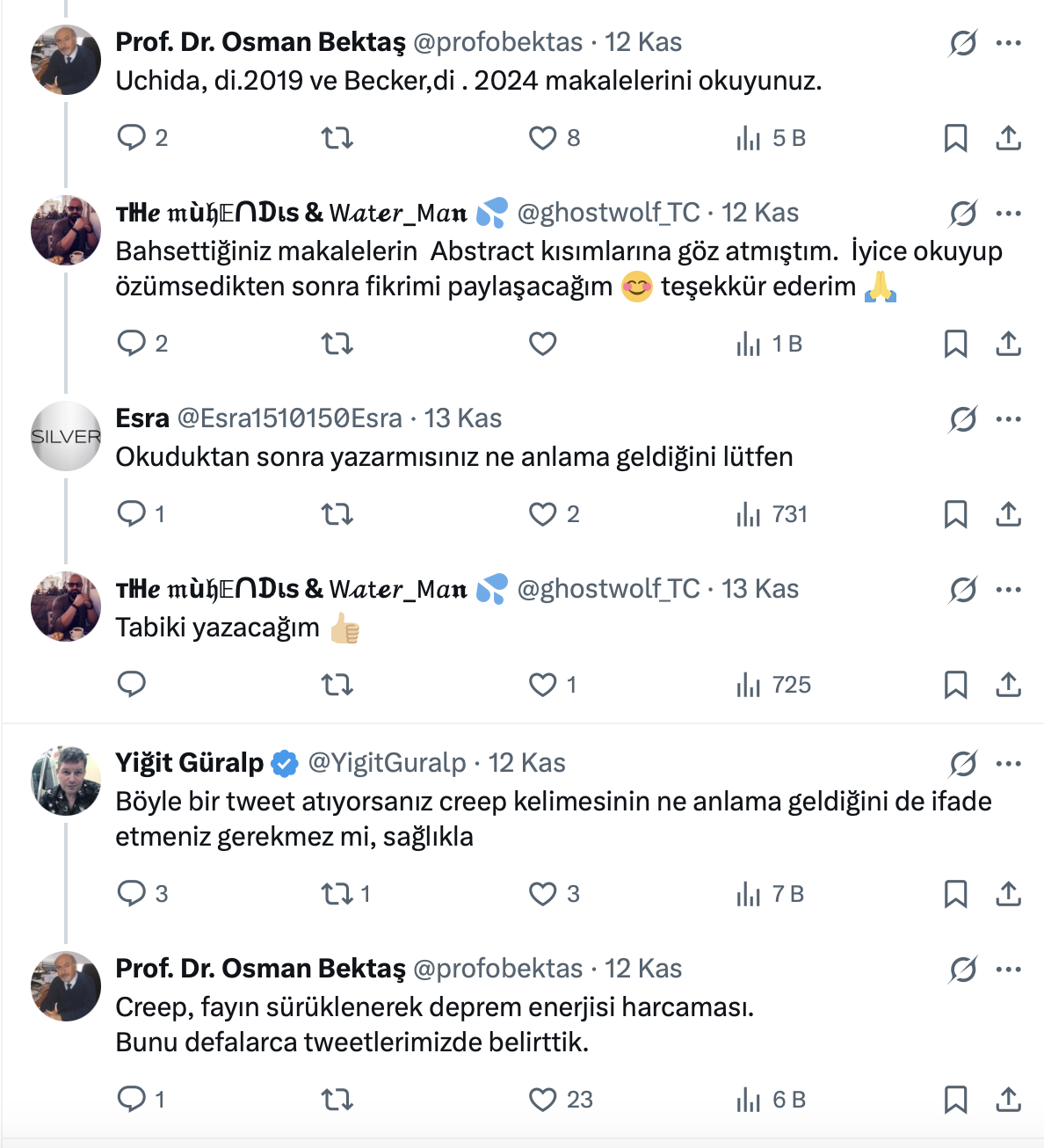The image size is (1044, 1148).
Task: Share ghostwolf_TC's Abstract kısımlarına tweet
Action: click(x=1008, y=344)
